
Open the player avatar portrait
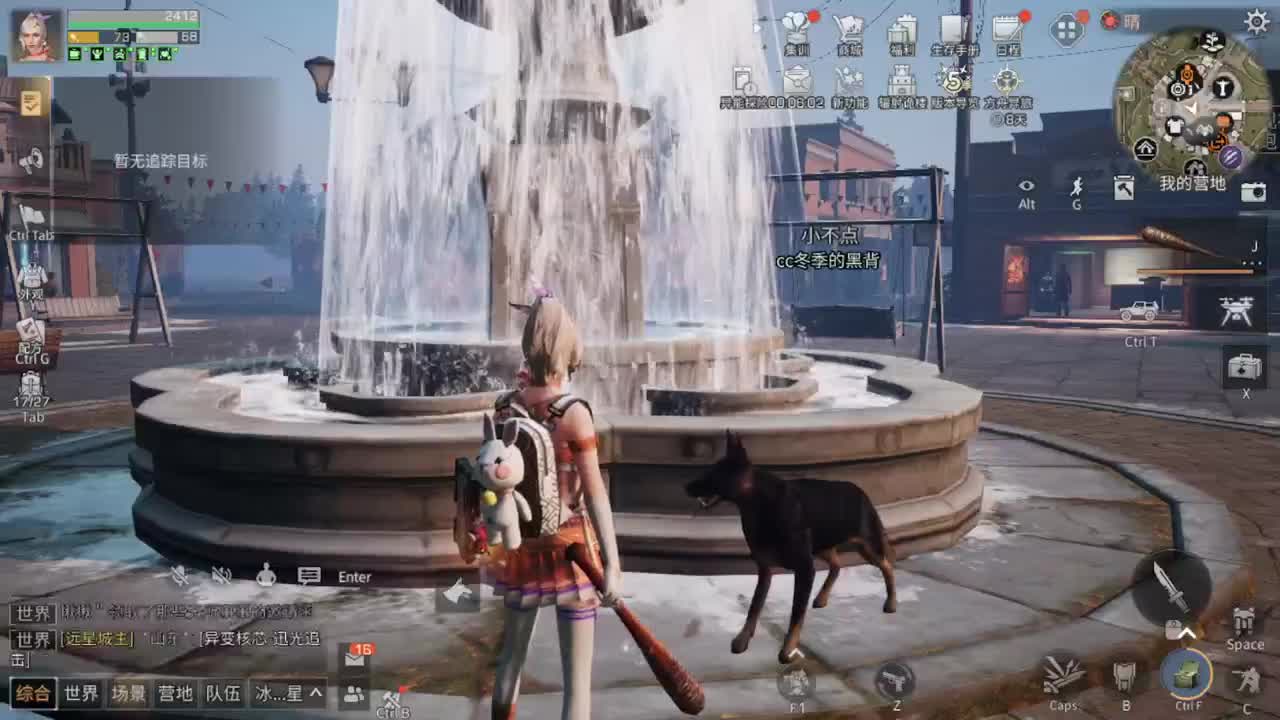(x=37, y=35)
